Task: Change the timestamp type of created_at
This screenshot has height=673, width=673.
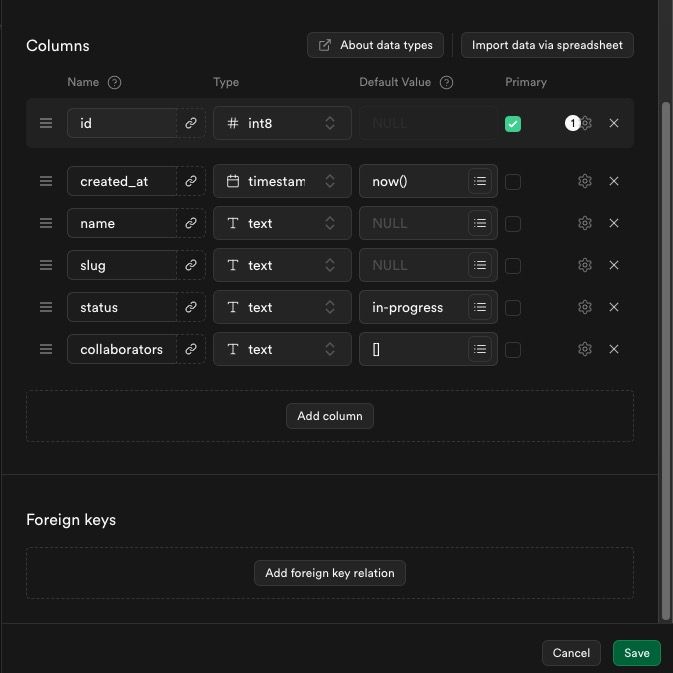Action: click(x=282, y=181)
